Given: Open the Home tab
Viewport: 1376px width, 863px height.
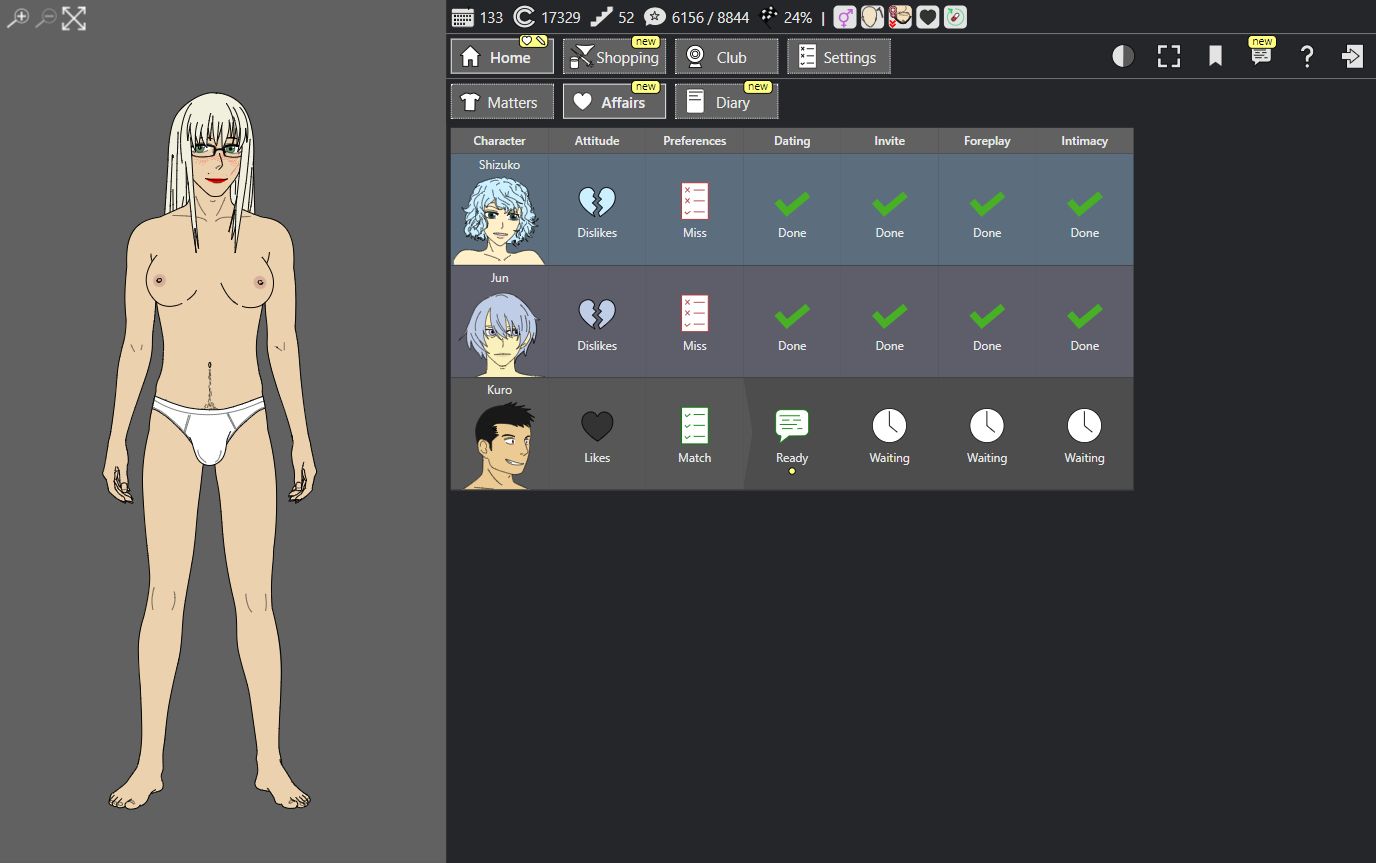Looking at the screenshot, I should coord(501,57).
